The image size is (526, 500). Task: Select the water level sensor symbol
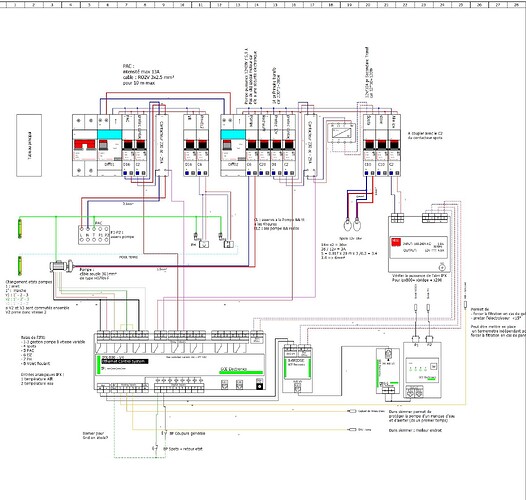click(x=353, y=411)
